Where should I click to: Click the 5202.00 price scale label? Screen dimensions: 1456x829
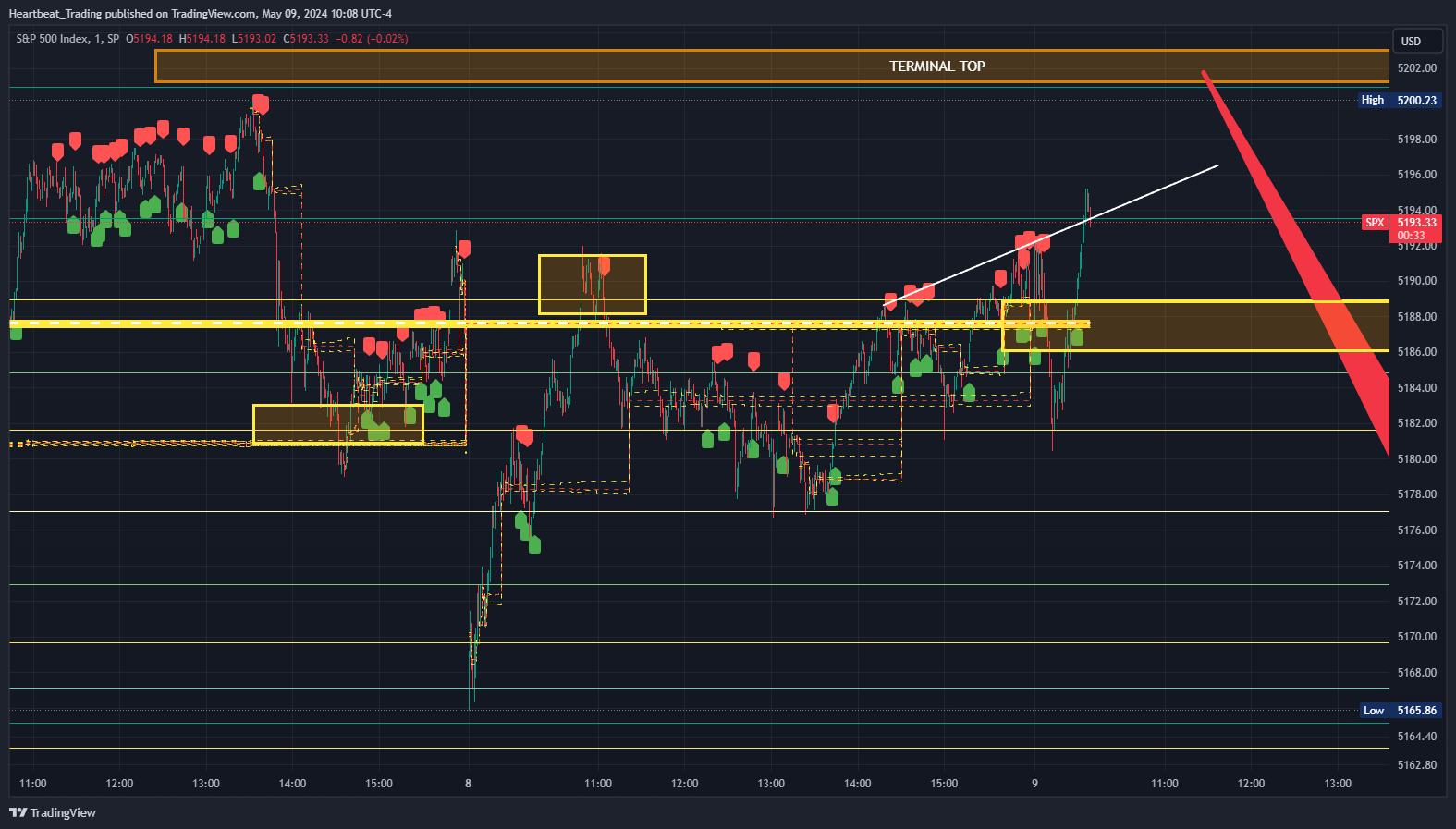click(1417, 68)
